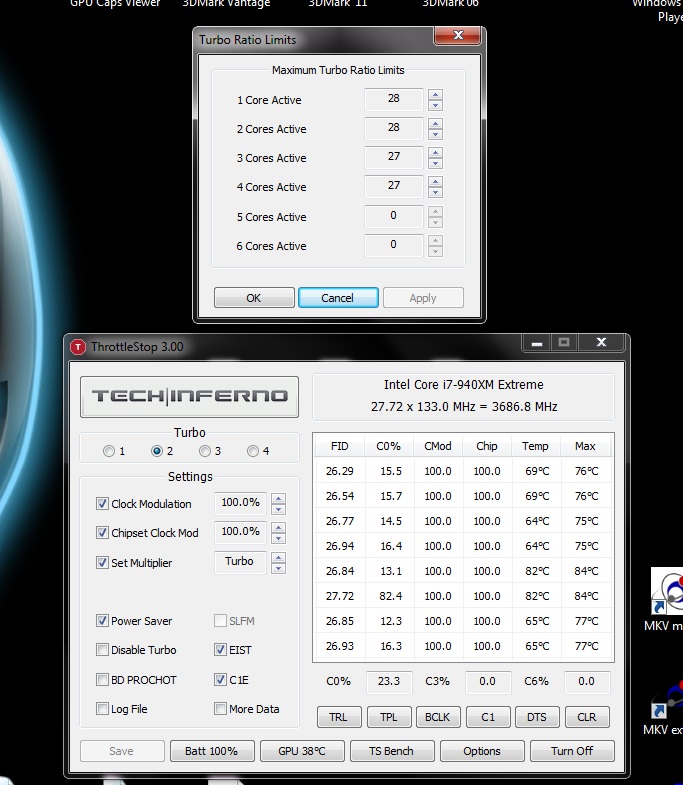Uncheck the Set Multiplier checkbox
This screenshot has width=683, height=785.
(x=102, y=563)
